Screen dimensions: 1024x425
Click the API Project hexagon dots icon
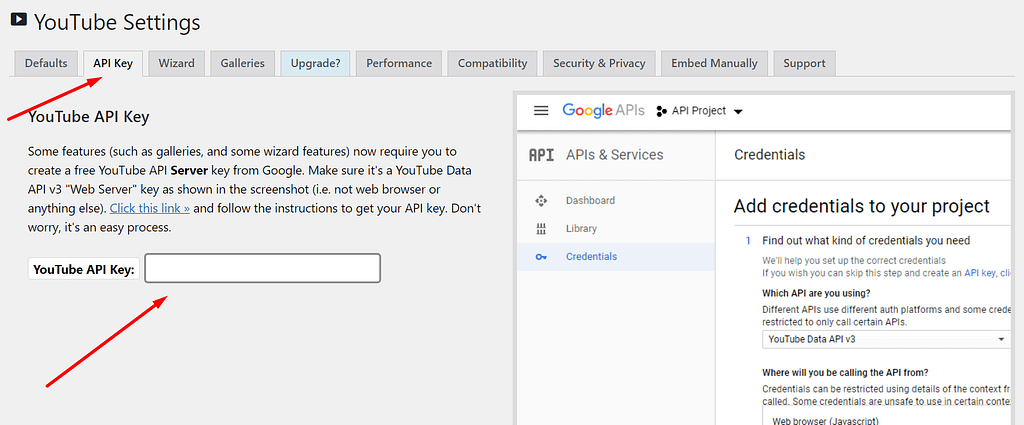point(662,111)
